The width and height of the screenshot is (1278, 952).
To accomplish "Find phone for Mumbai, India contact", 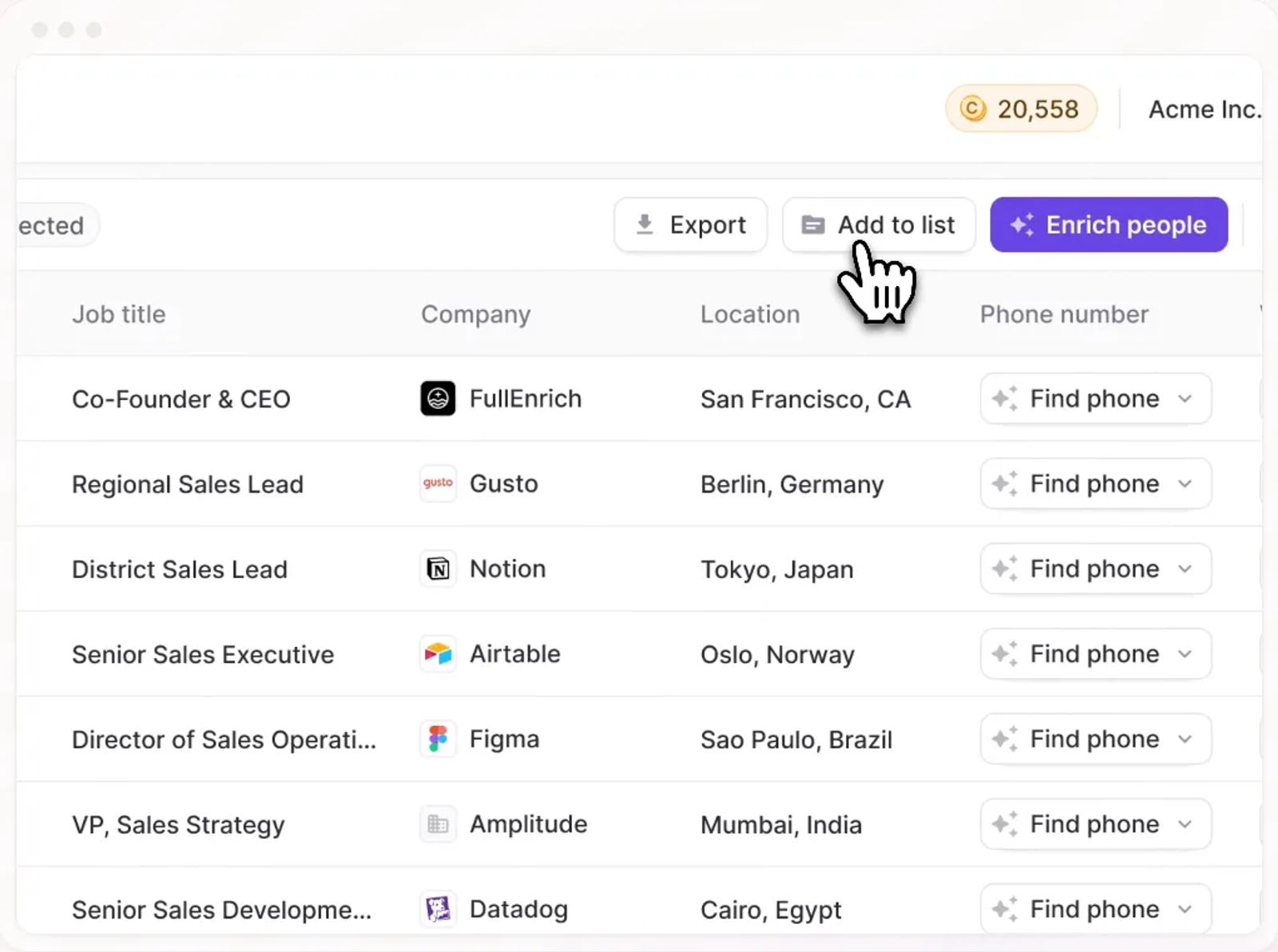I will [1096, 823].
